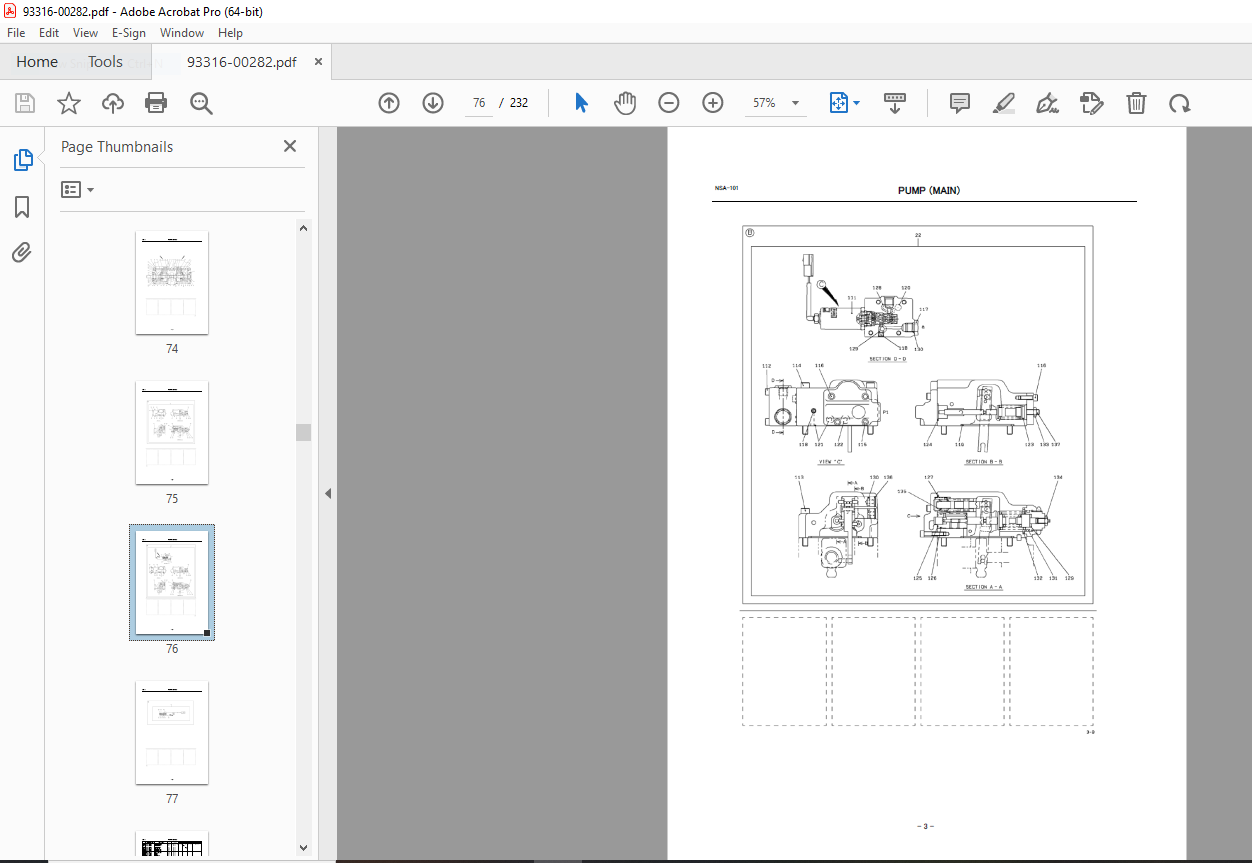Open the File menu
This screenshot has width=1252, height=863.
[16, 33]
